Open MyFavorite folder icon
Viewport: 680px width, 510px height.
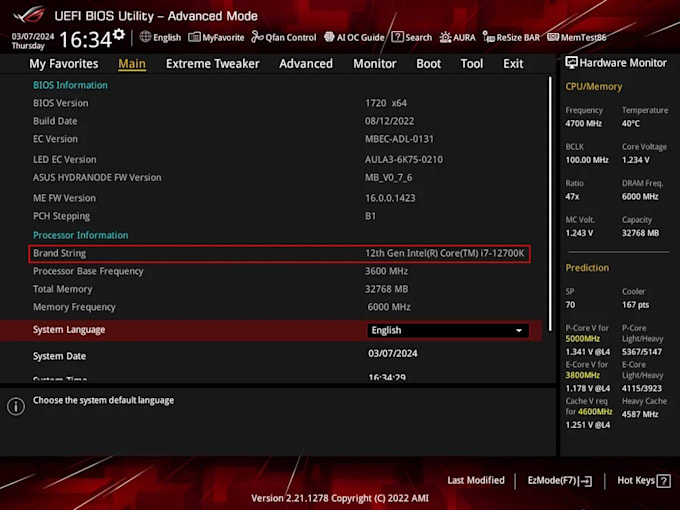[x=194, y=37]
